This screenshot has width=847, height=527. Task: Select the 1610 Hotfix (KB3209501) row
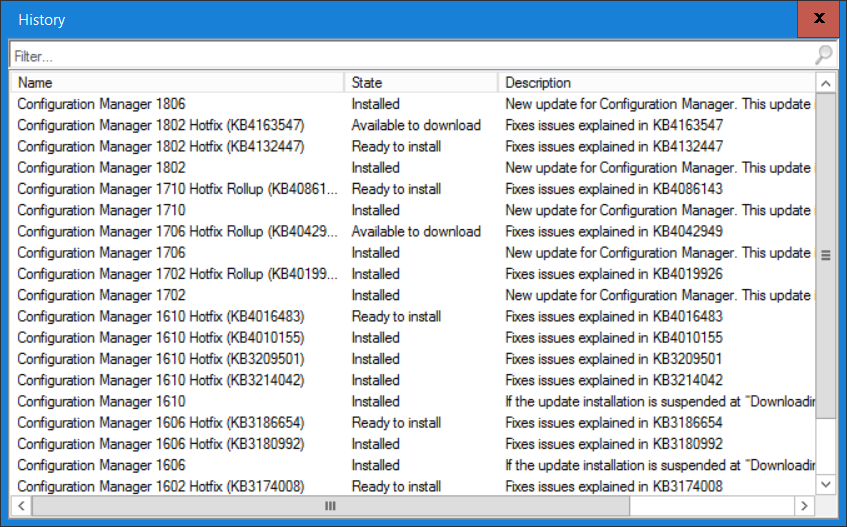click(x=413, y=359)
